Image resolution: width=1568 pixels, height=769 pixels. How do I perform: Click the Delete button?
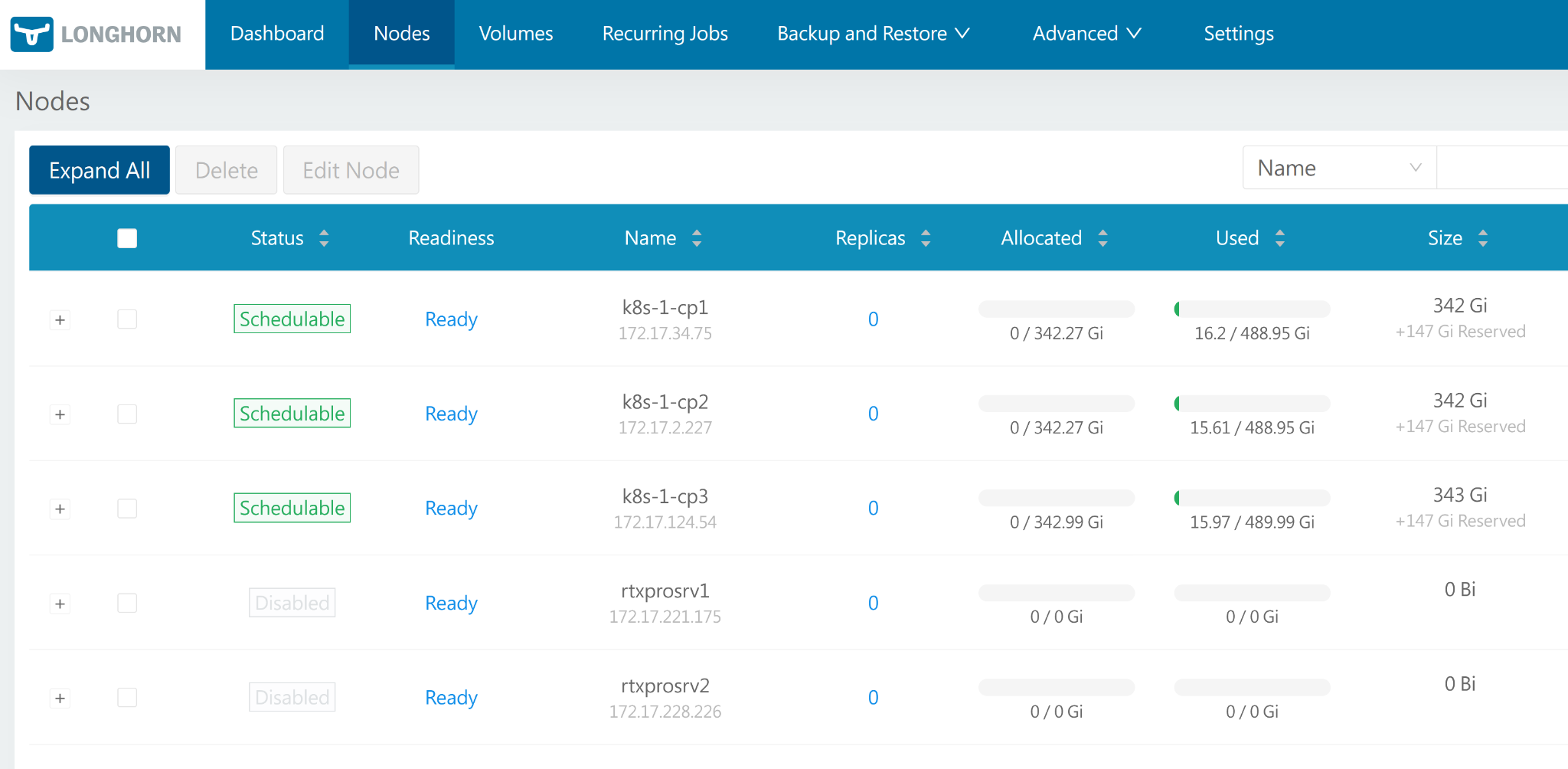(x=227, y=170)
